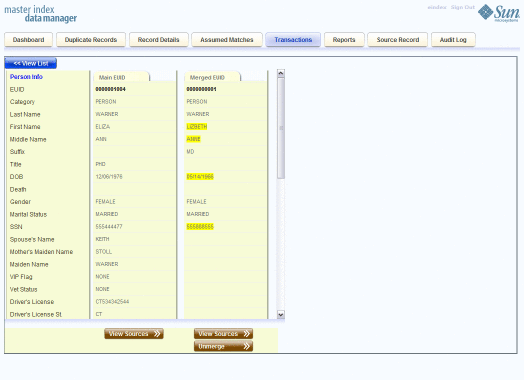Click the scrollbar down arrow
The image size is (524, 380).
[x=281, y=314]
